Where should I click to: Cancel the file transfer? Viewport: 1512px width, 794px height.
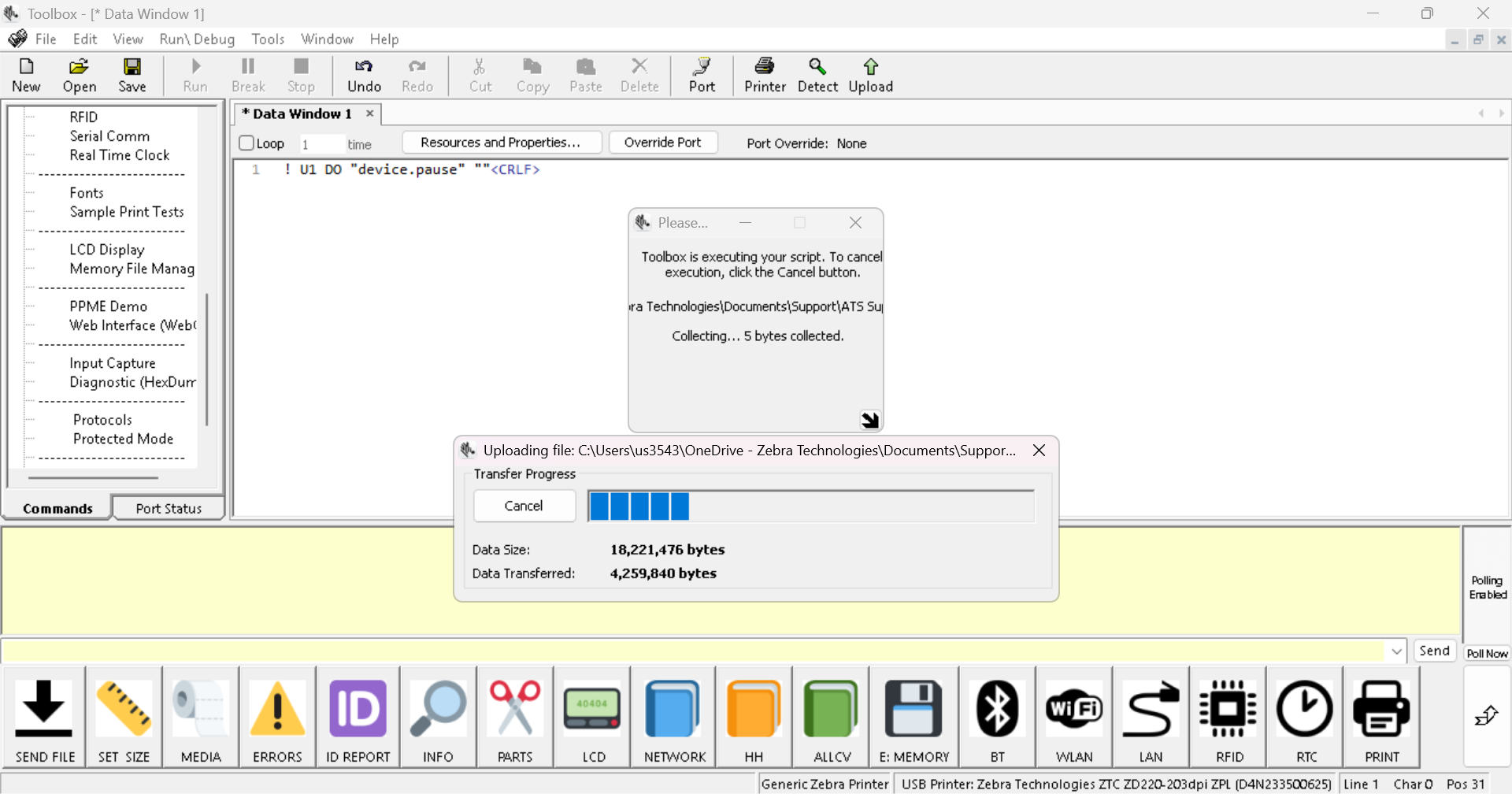tap(524, 506)
